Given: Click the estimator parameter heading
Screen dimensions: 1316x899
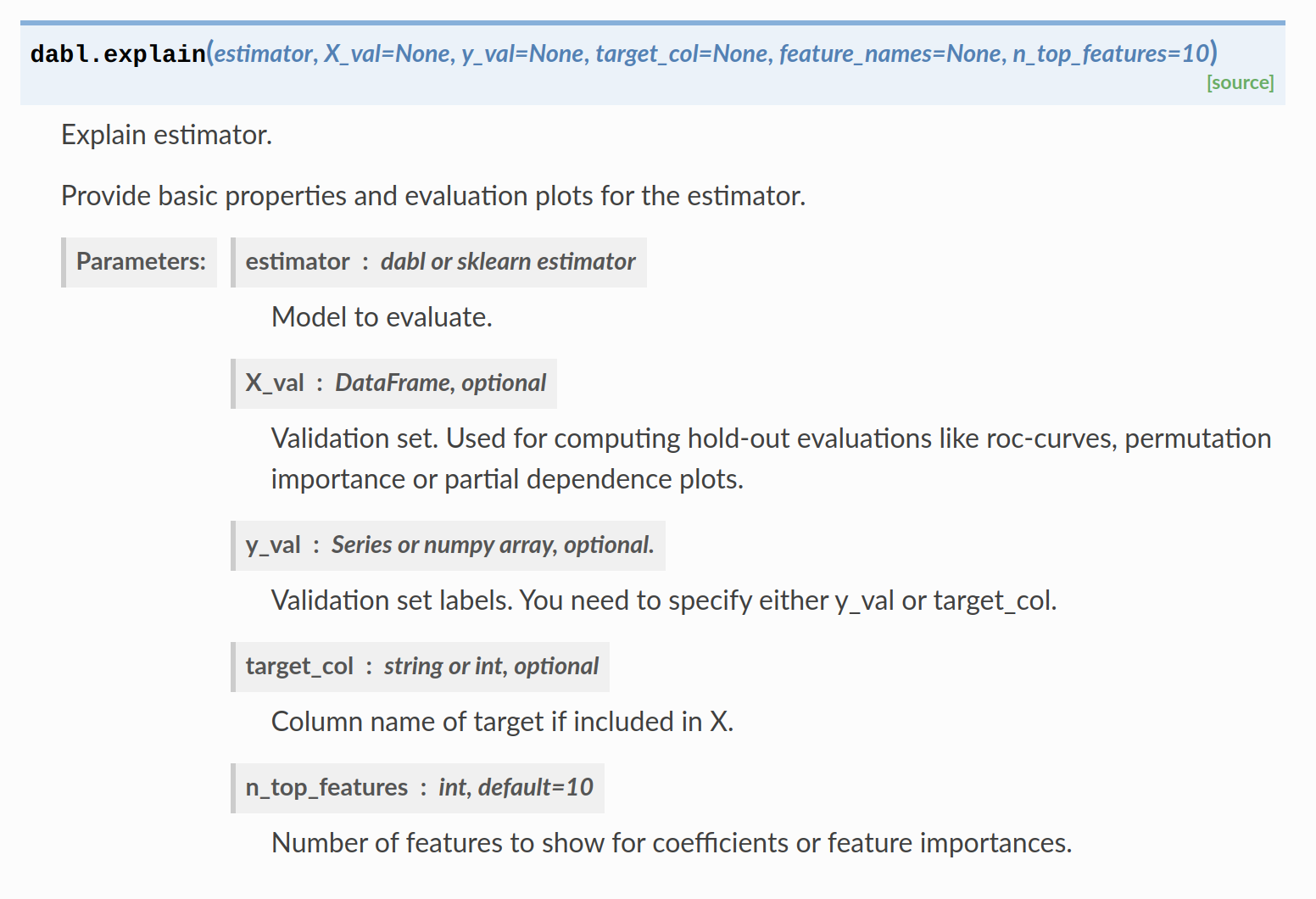Looking at the screenshot, I should point(440,262).
